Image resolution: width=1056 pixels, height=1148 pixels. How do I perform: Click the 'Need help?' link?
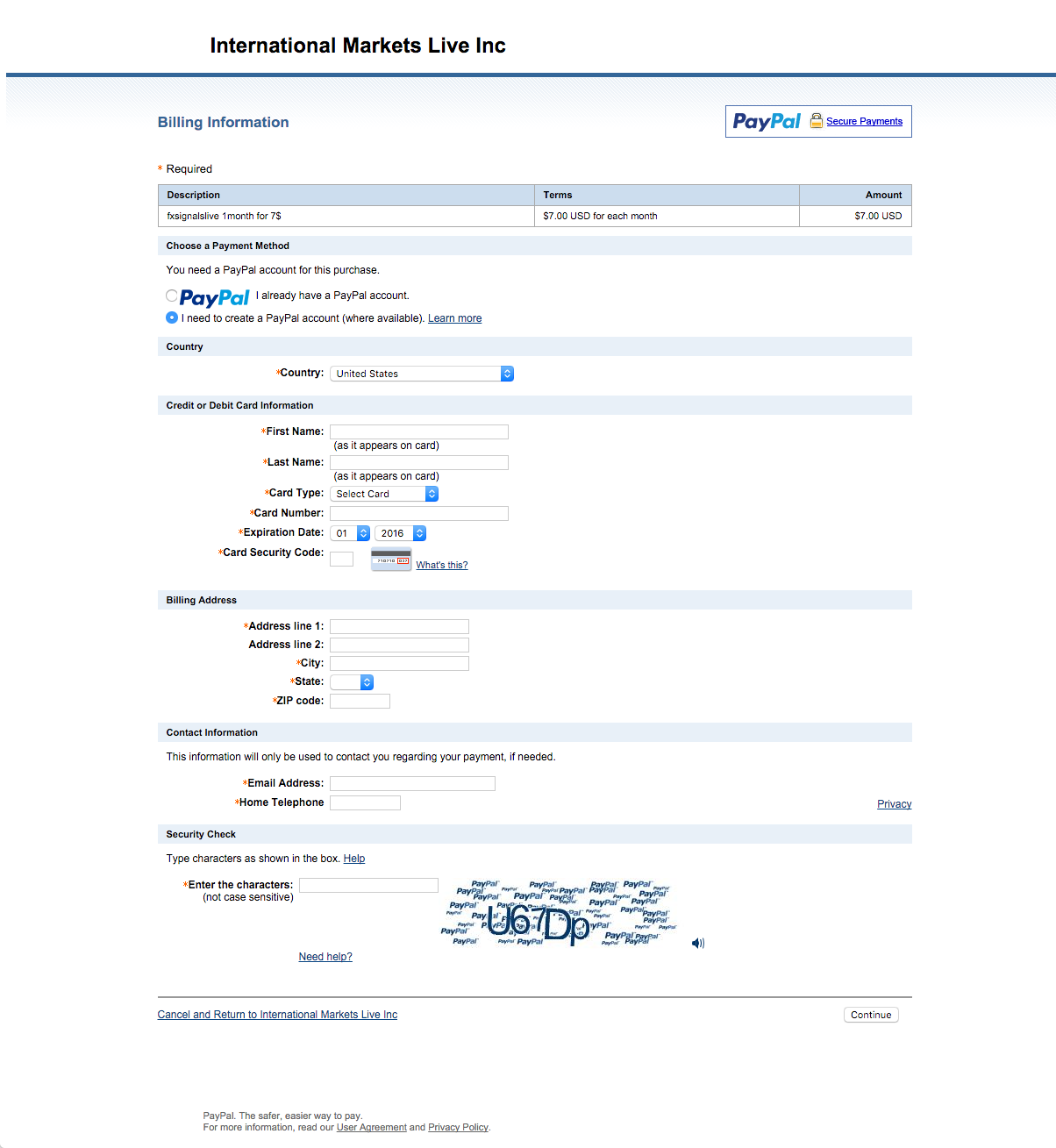(325, 957)
